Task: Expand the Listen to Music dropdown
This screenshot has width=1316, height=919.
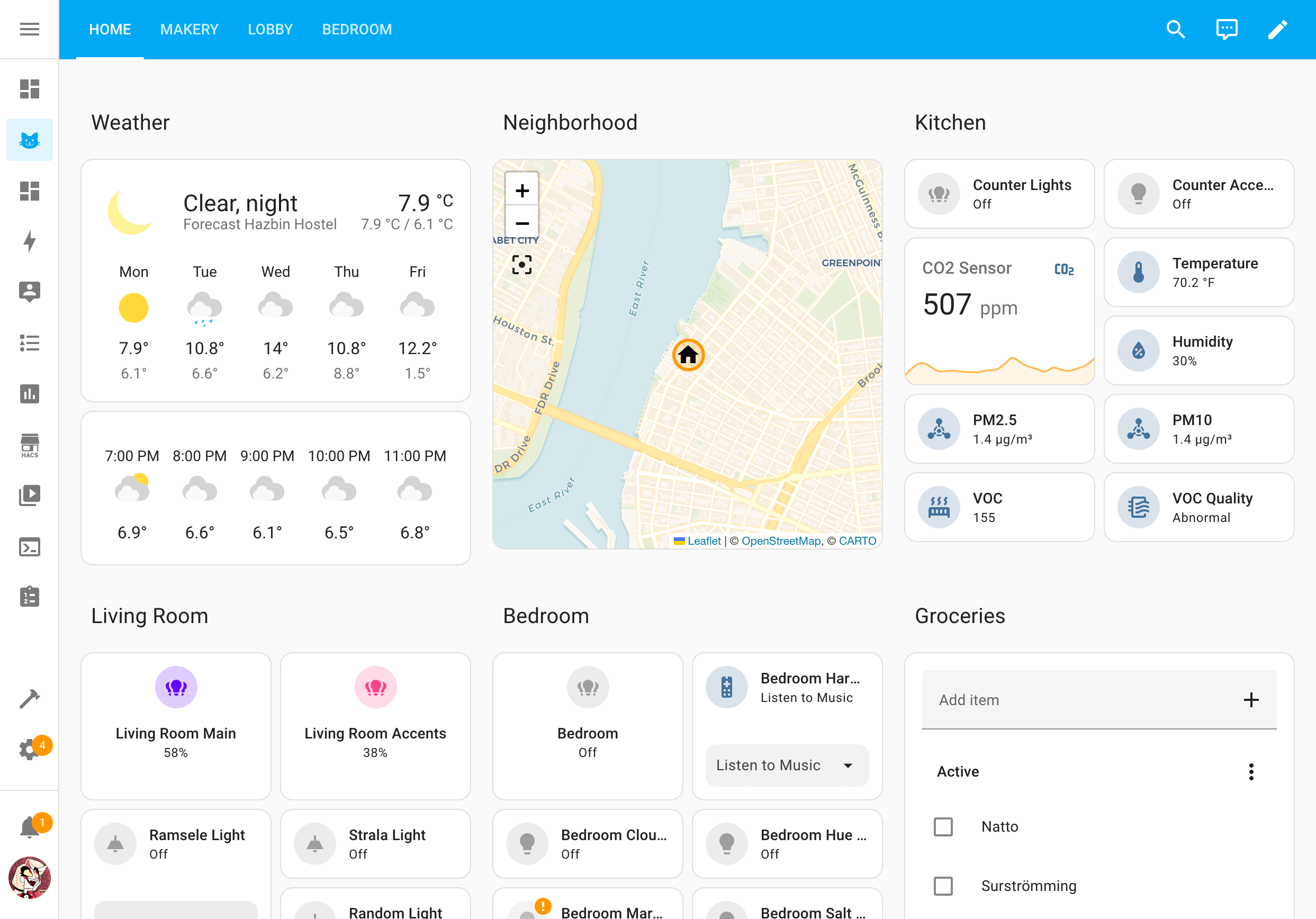Action: coord(848,764)
